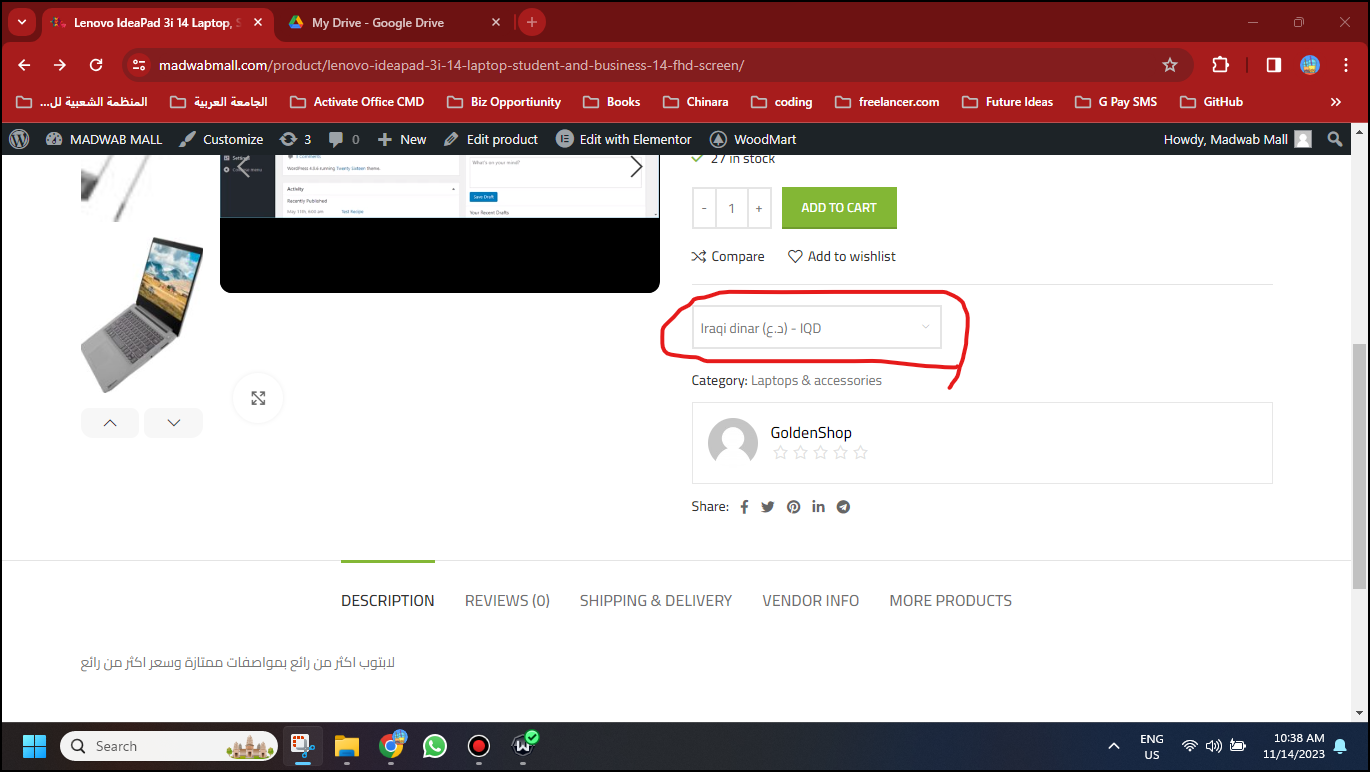
Task: Open the Chrome extensions puzzle icon
Action: (1220, 65)
